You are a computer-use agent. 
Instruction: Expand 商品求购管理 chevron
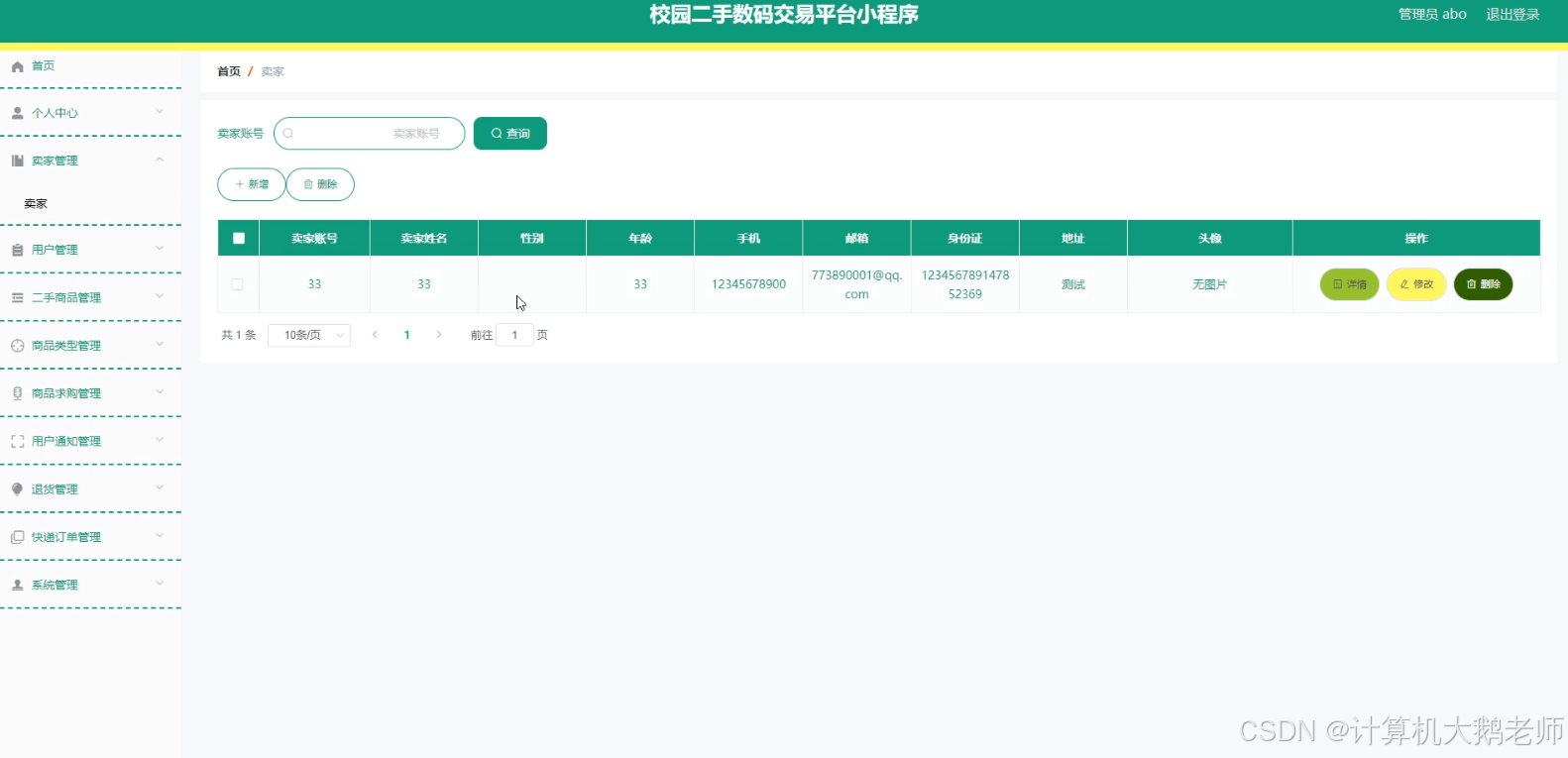click(160, 392)
